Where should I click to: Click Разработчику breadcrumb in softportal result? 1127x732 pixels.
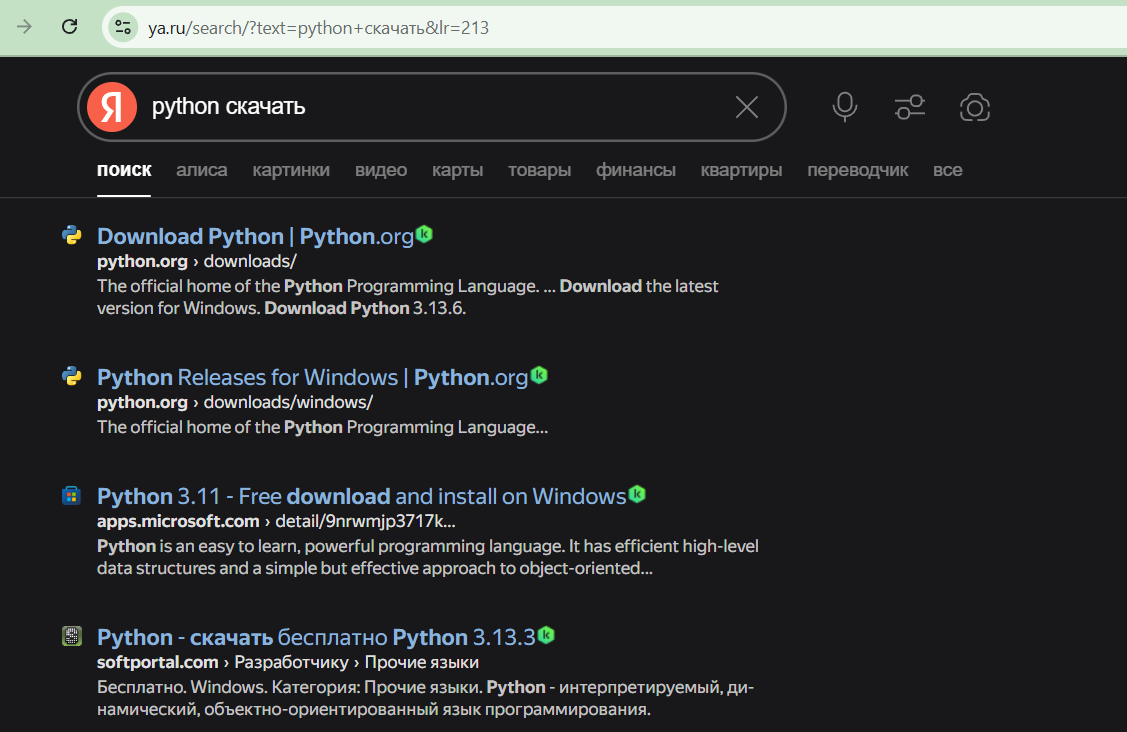[291, 662]
